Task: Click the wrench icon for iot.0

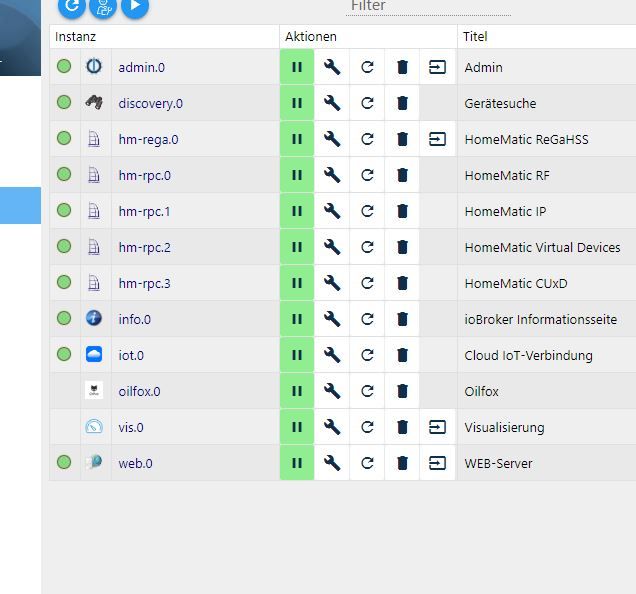Action: pyautogui.click(x=332, y=355)
